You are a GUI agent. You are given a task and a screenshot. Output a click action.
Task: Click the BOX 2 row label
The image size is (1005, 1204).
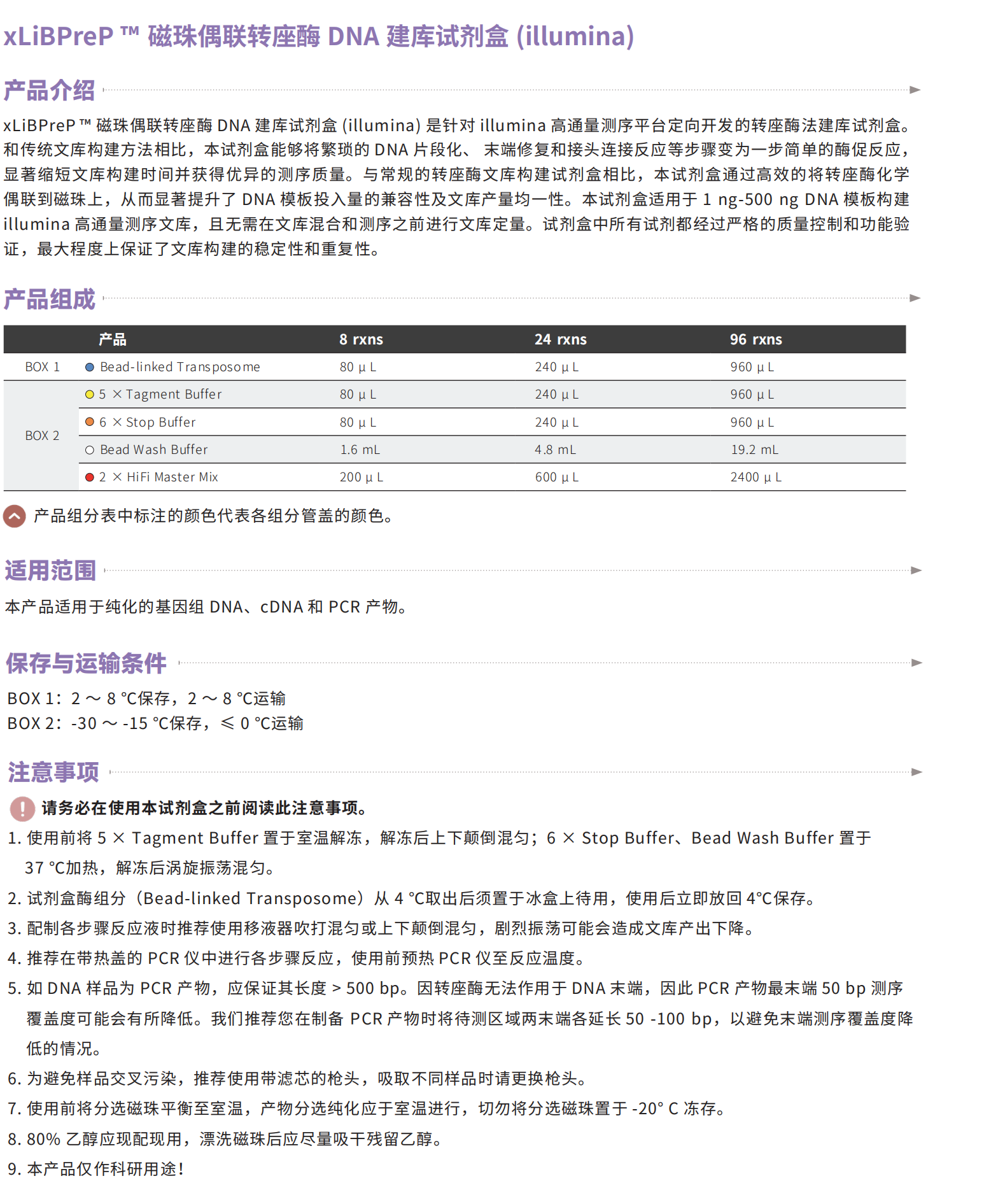coord(43,436)
